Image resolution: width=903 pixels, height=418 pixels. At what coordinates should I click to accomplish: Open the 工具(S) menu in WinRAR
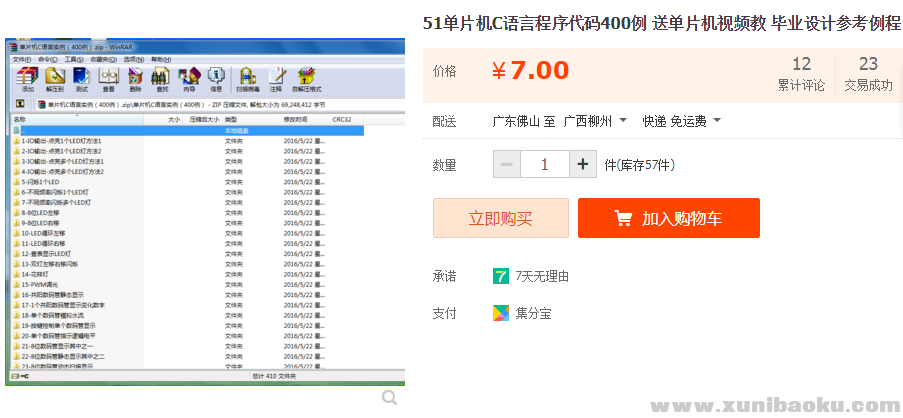(73, 59)
